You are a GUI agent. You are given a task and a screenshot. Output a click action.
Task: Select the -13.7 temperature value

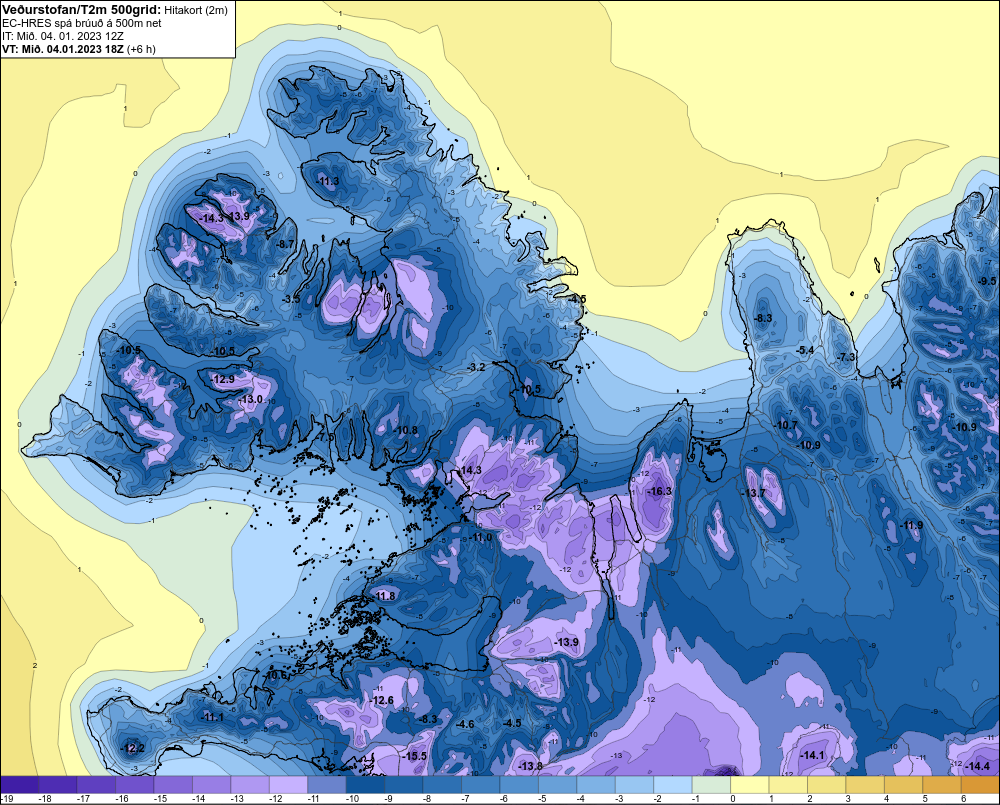tap(753, 493)
